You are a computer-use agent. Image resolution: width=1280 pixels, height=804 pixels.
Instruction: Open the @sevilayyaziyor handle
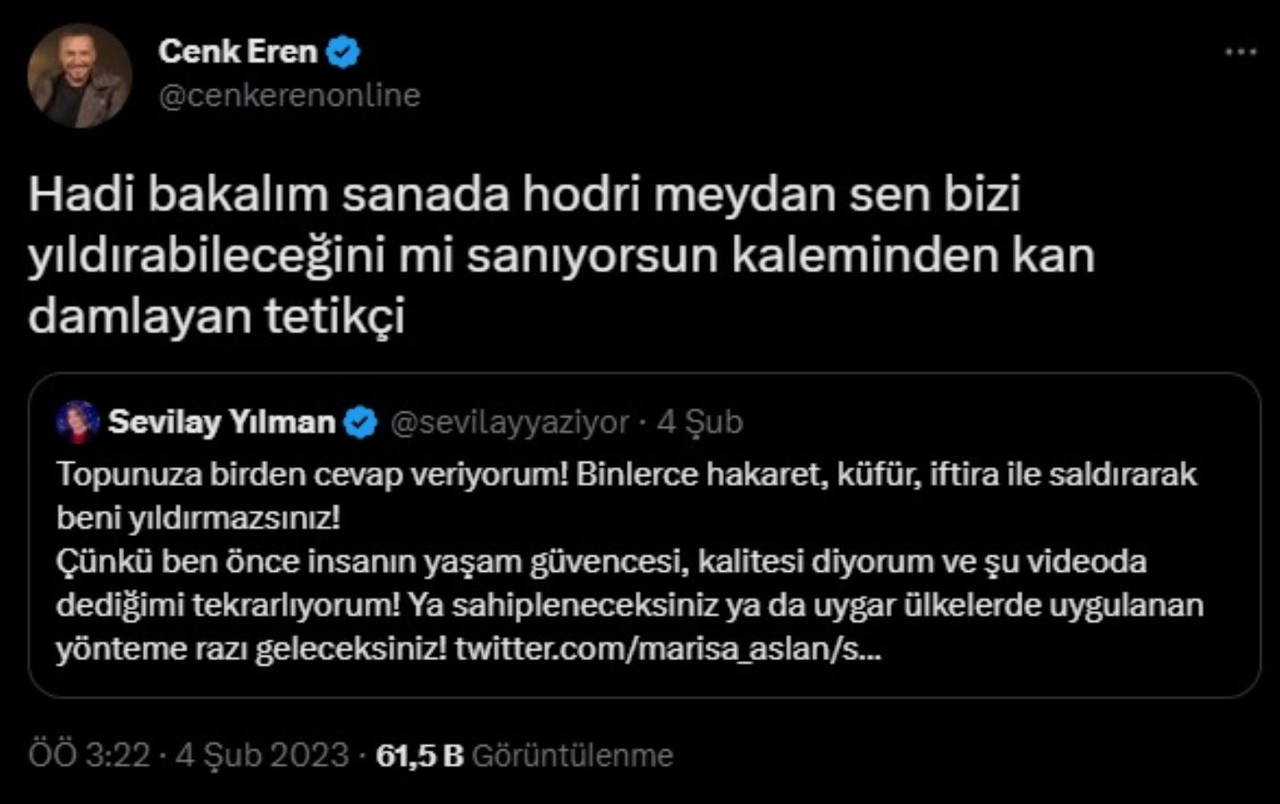coord(510,423)
